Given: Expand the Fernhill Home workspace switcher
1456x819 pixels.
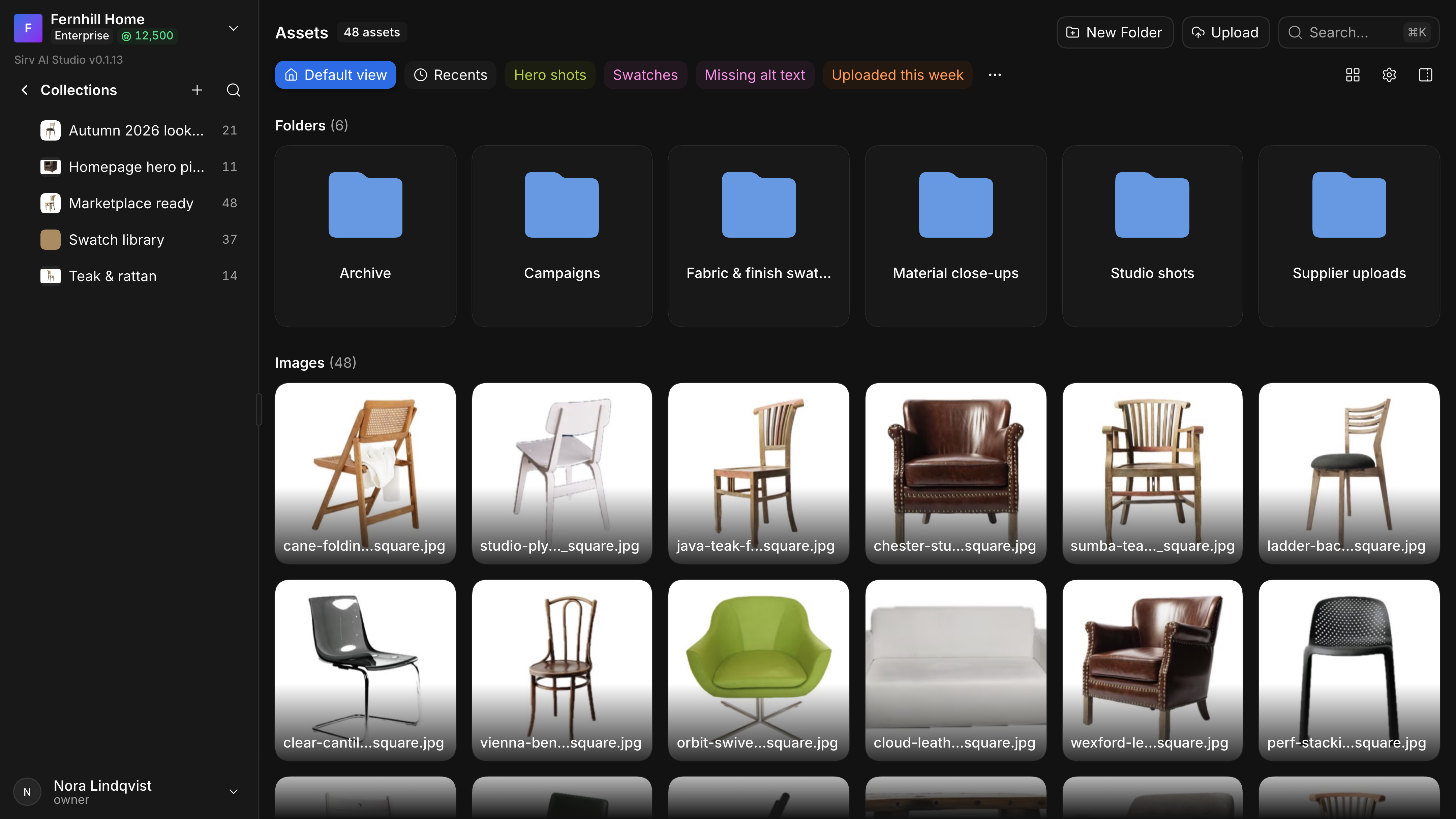Looking at the screenshot, I should 234,28.
